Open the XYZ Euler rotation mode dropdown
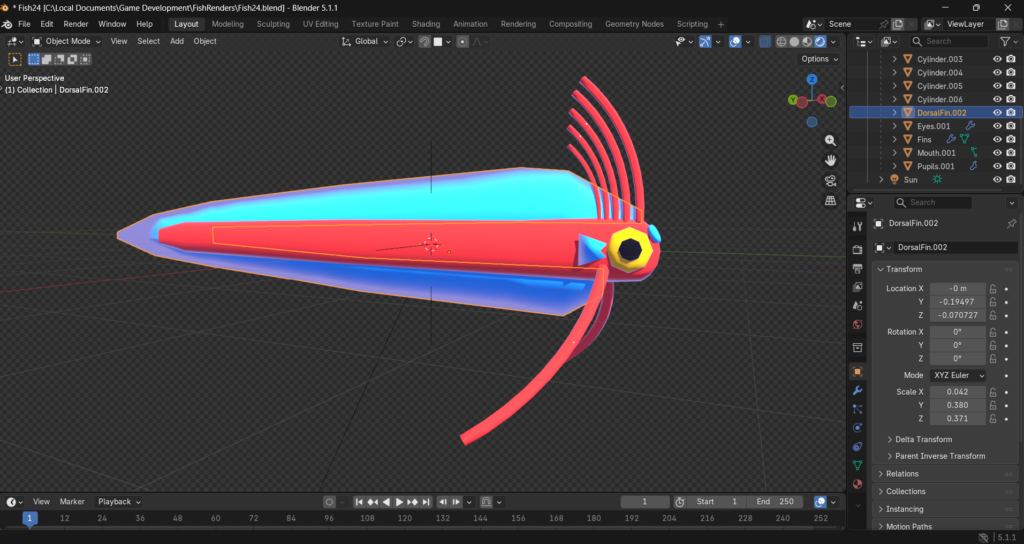 point(958,376)
